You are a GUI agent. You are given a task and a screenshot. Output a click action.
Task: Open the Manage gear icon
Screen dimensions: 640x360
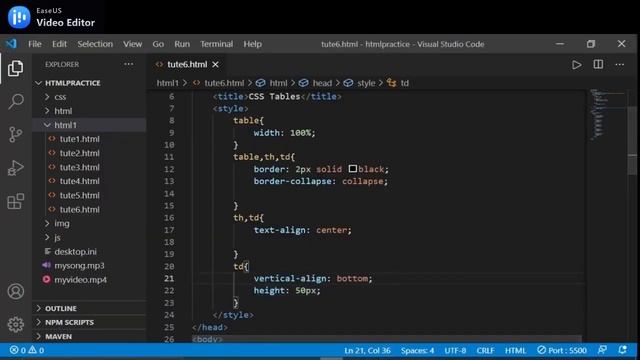pos(16,324)
